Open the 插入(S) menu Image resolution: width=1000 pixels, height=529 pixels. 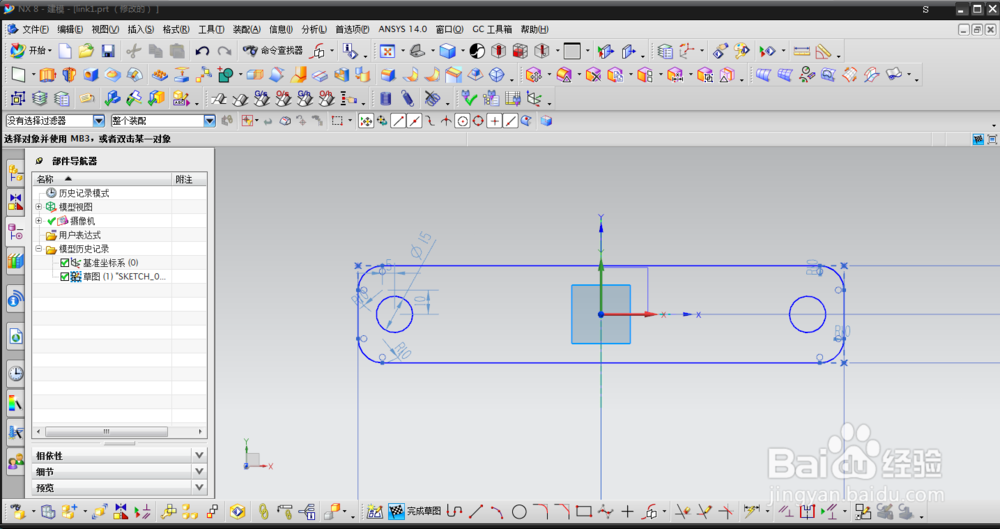pos(140,29)
